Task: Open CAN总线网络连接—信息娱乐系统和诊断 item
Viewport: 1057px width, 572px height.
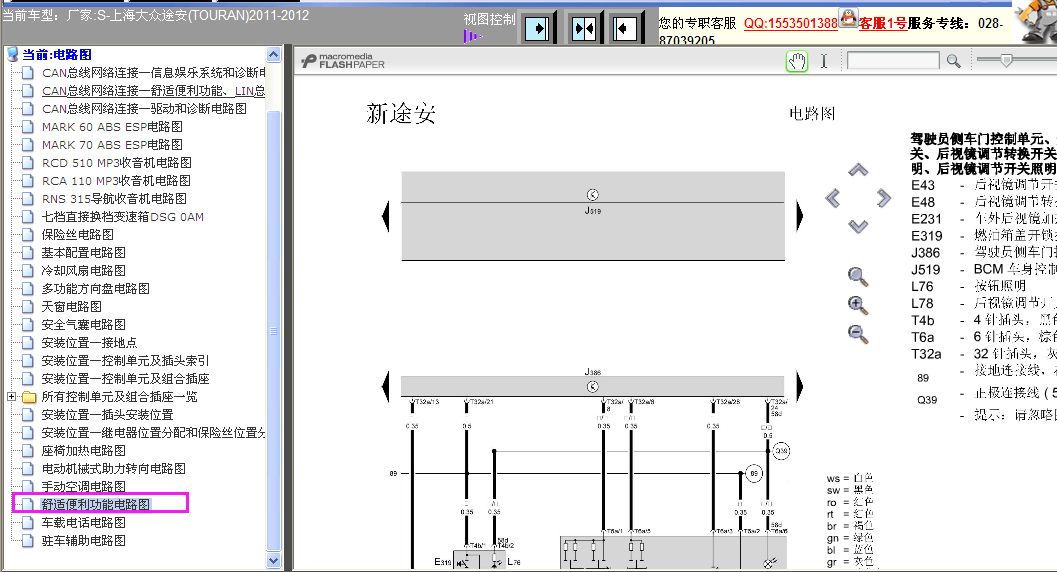Action: (154, 73)
